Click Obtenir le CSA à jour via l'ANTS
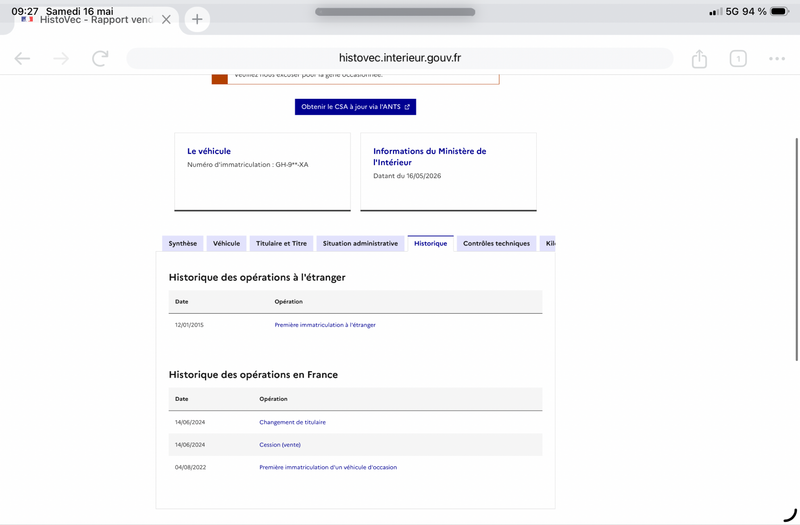800x525 pixels. pyautogui.click(x=355, y=107)
